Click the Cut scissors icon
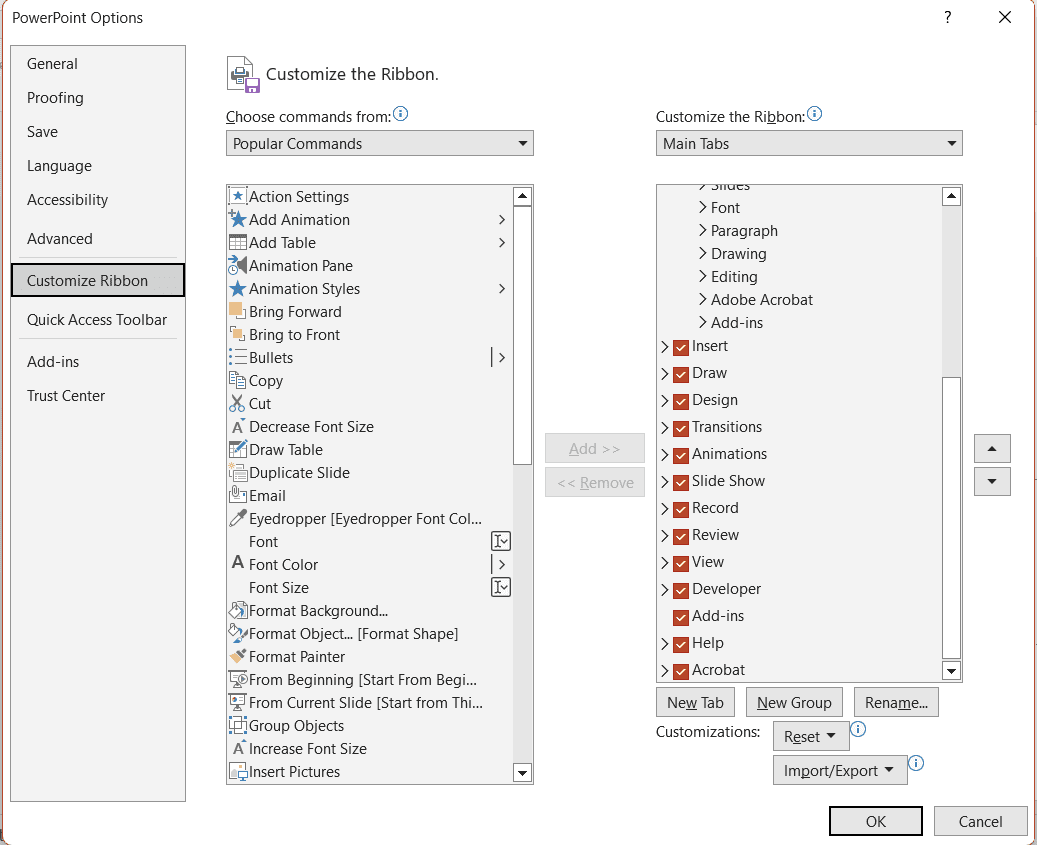The image size is (1037, 845). pyautogui.click(x=237, y=404)
